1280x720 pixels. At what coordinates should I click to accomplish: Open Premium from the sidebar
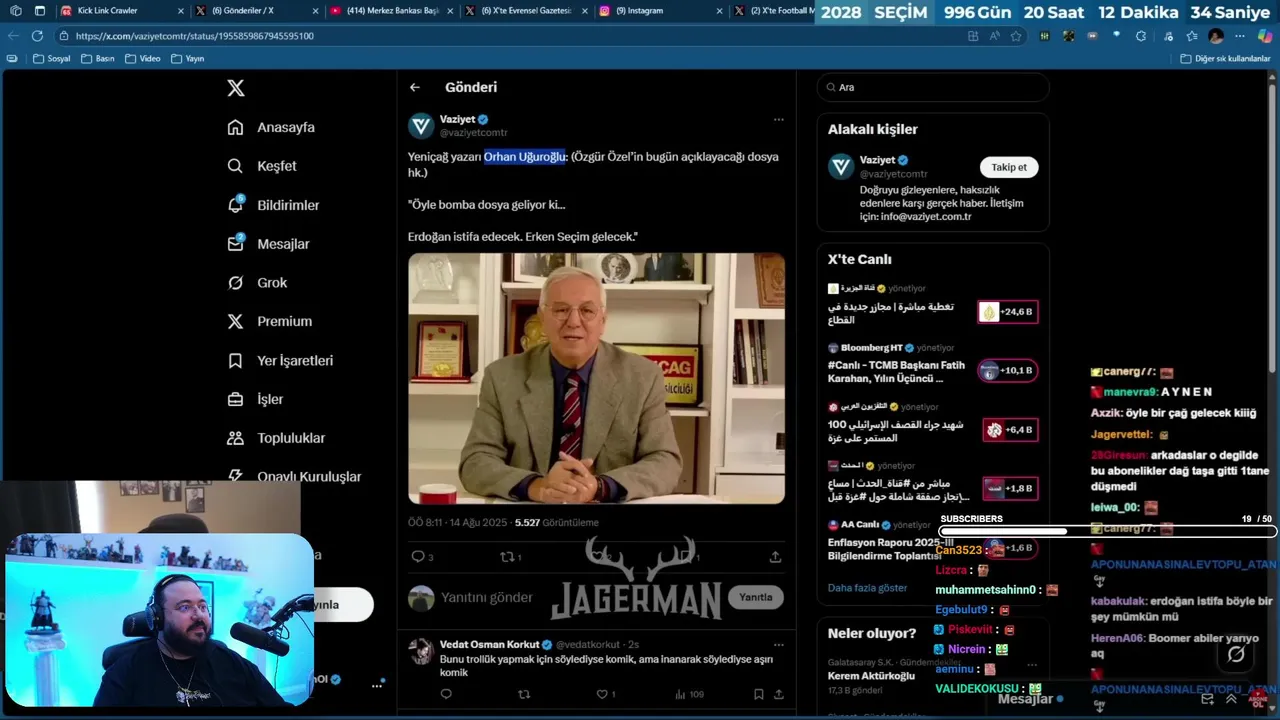(269, 321)
